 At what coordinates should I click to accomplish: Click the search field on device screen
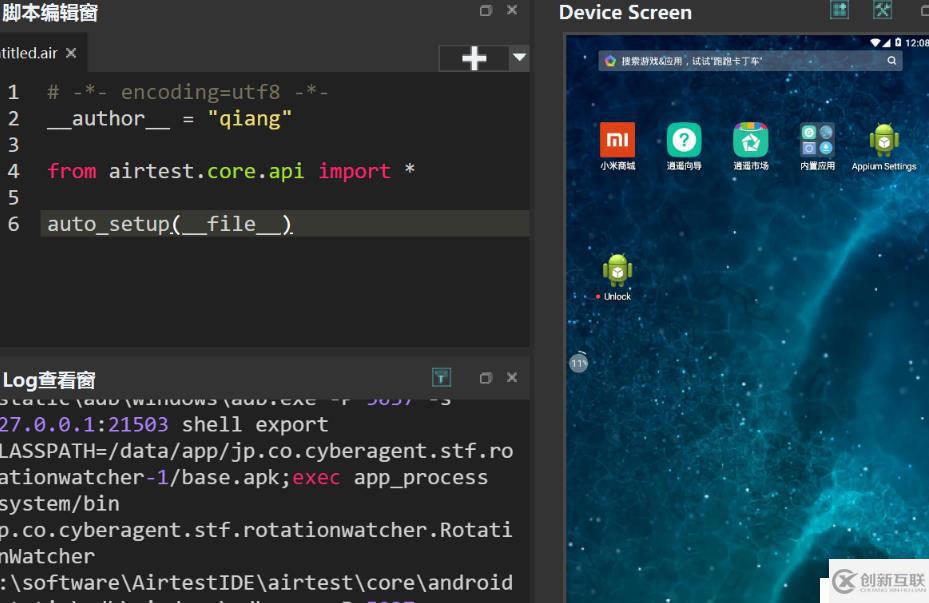[x=750, y=60]
